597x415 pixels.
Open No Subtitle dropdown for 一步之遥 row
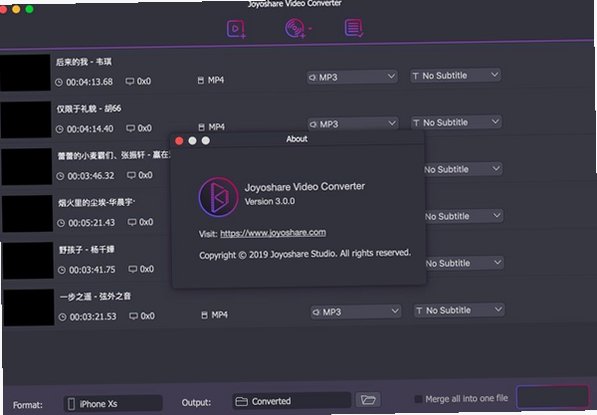(x=459, y=310)
